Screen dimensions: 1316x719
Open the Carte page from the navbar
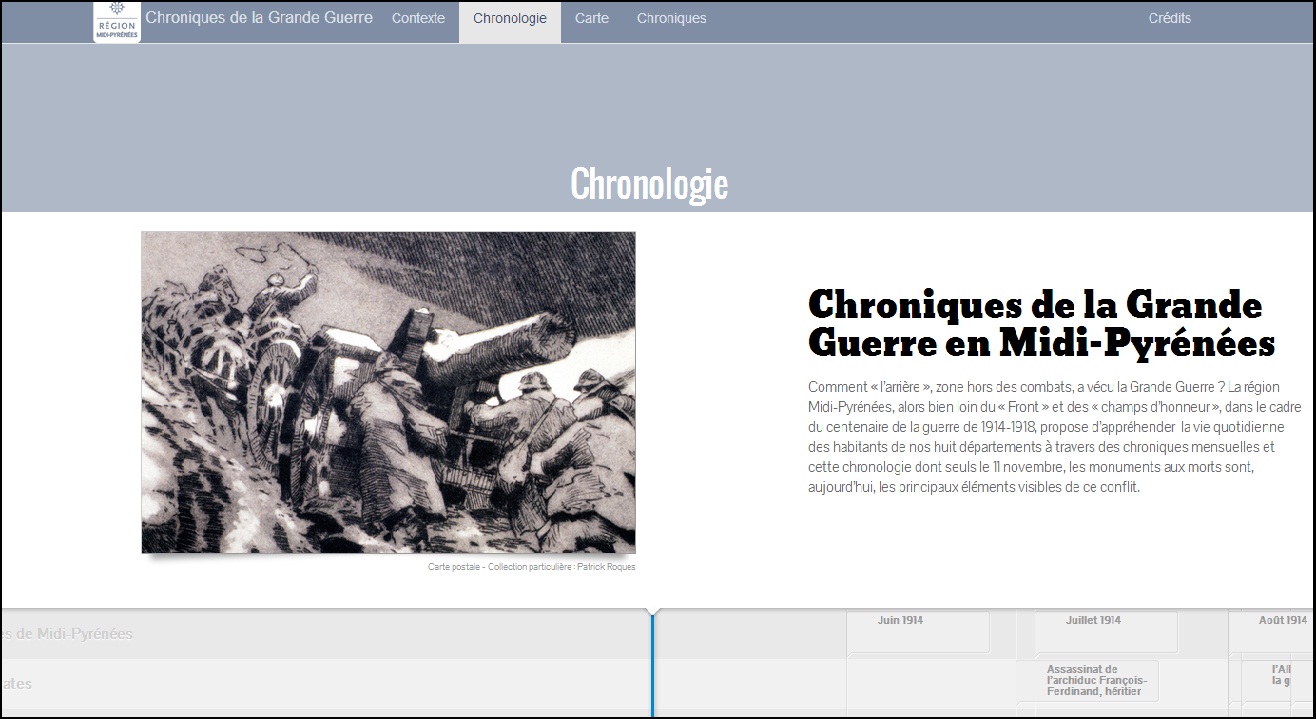pyautogui.click(x=592, y=19)
